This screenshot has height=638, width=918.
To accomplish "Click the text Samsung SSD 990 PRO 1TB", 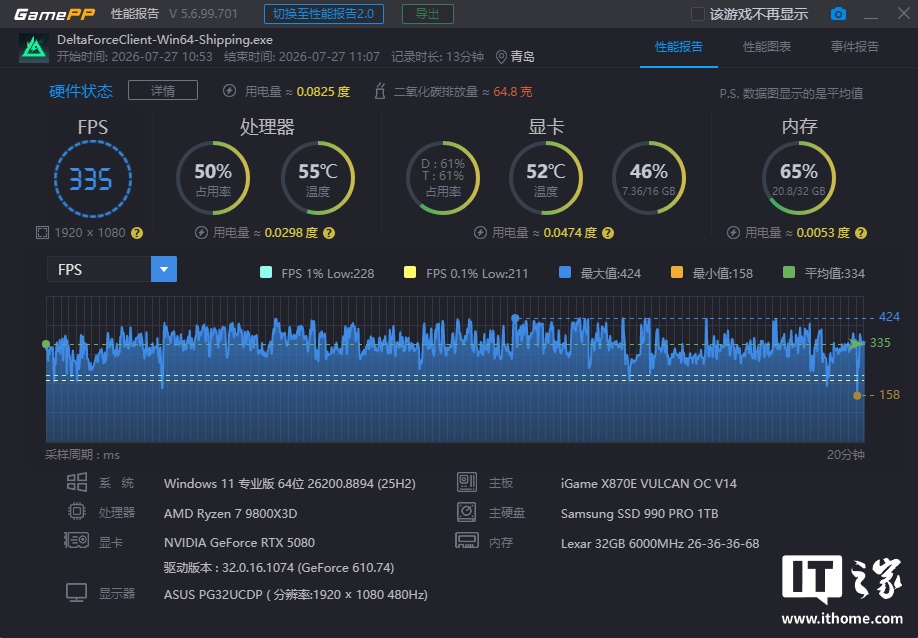I will (639, 513).
